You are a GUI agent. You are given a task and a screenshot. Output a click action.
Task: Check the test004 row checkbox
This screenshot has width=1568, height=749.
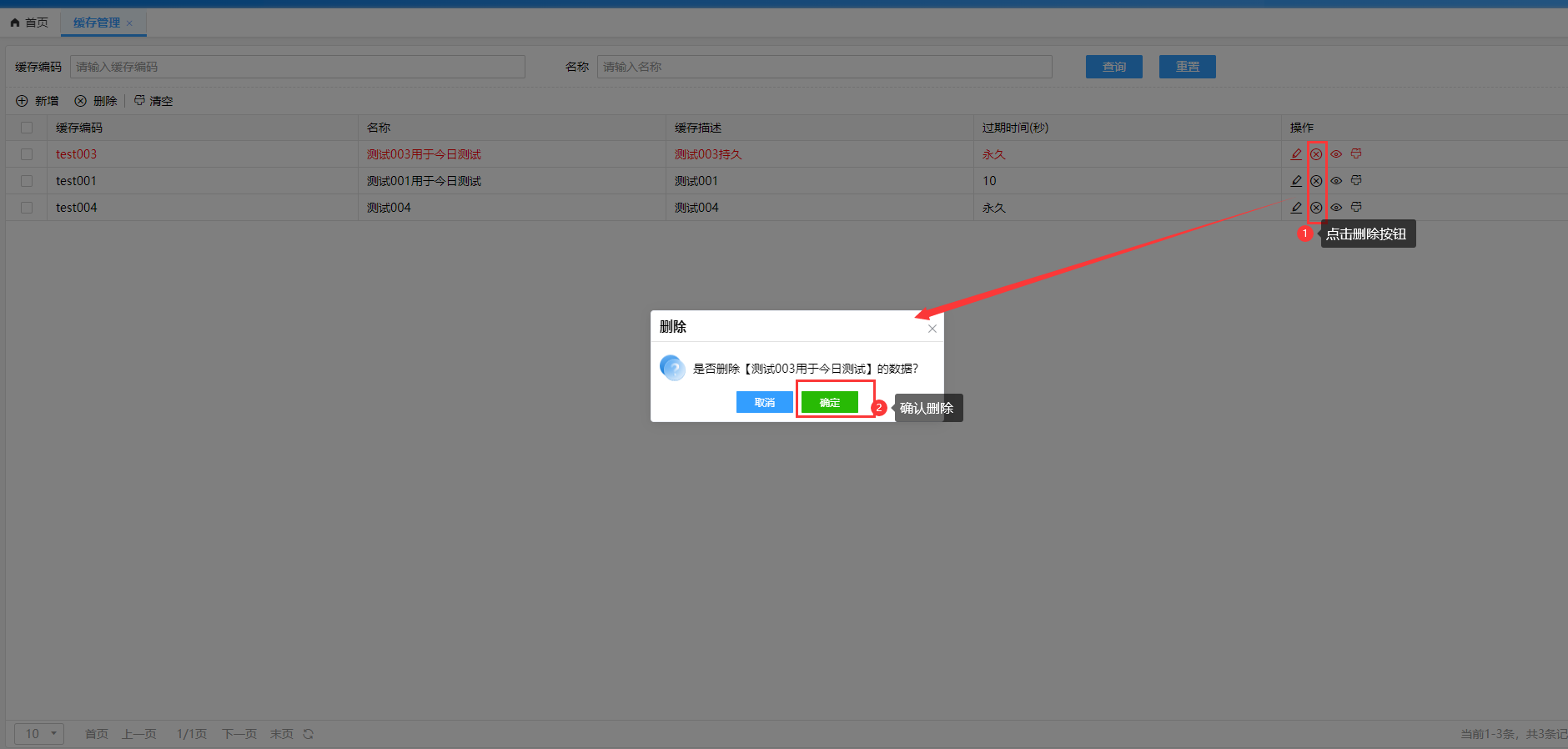(x=27, y=208)
